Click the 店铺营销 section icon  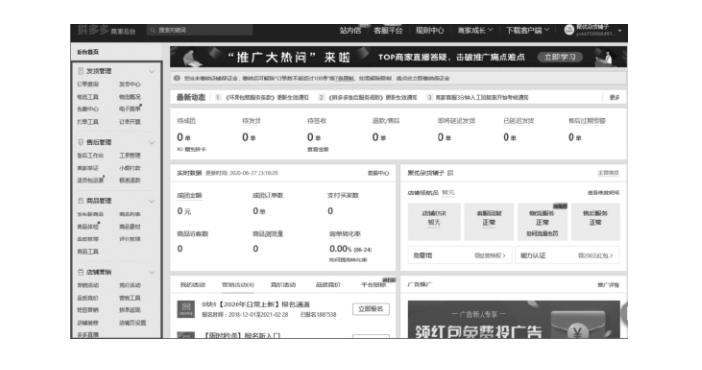pos(81,272)
